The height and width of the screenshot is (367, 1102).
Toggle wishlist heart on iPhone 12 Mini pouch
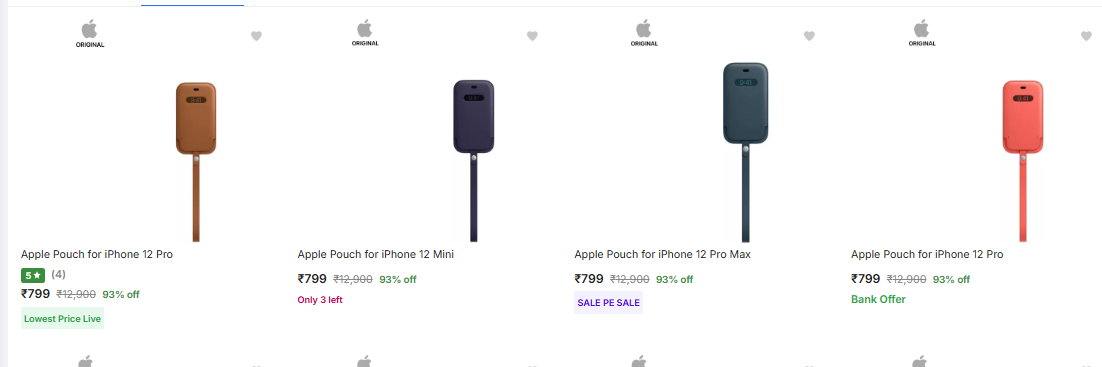point(533,36)
